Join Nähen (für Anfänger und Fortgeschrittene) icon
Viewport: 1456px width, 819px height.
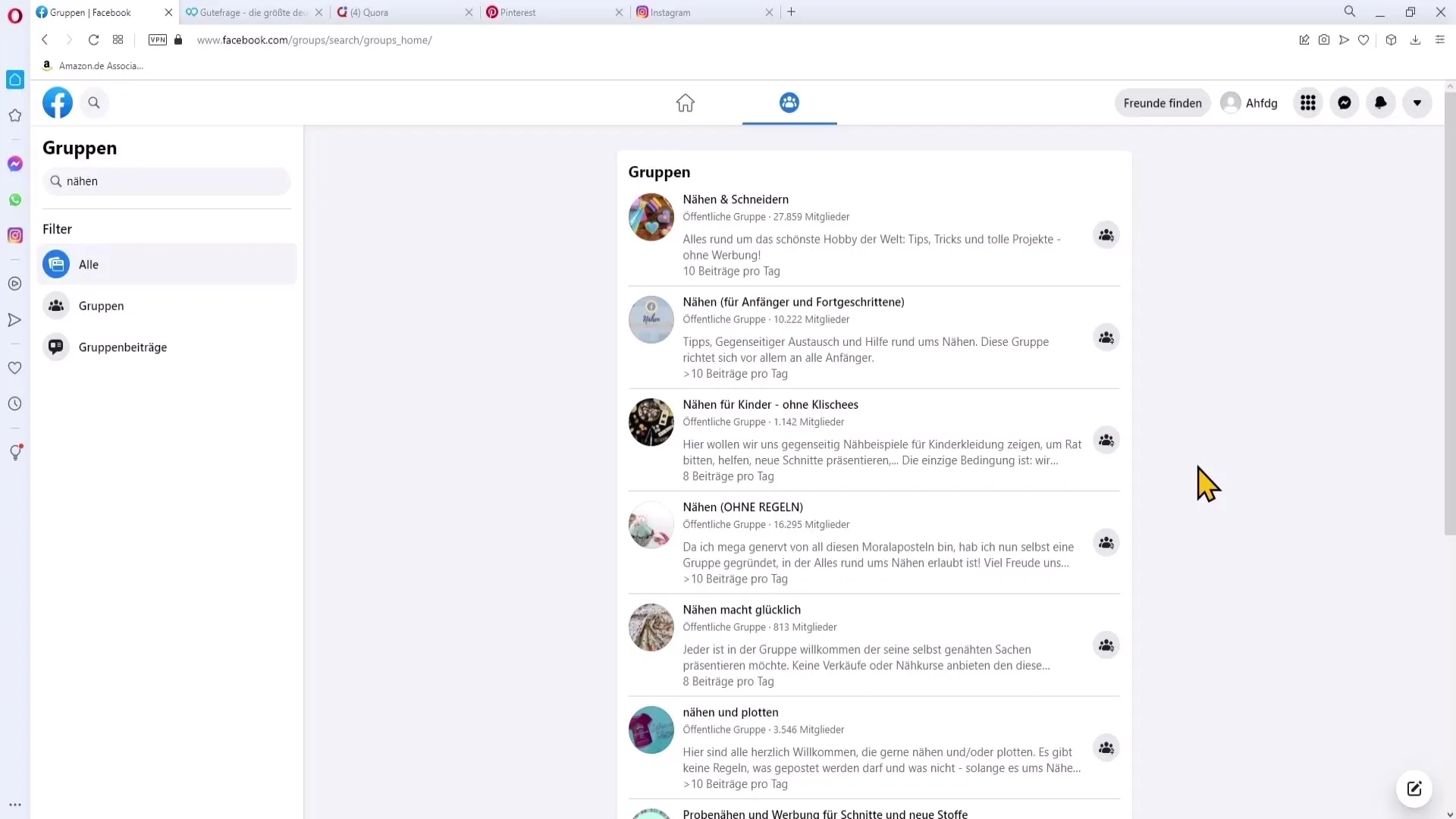pyautogui.click(x=1106, y=337)
